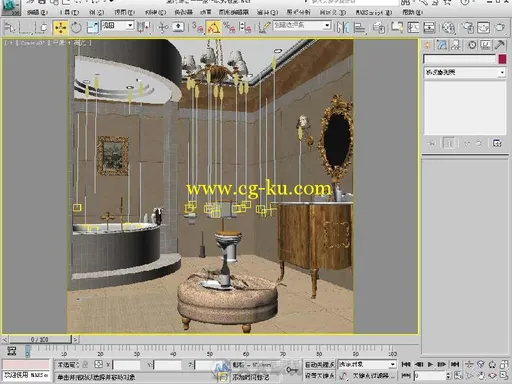This screenshot has width=512, height=384.
Task: Switch to the Create command panel
Action: tap(427, 45)
